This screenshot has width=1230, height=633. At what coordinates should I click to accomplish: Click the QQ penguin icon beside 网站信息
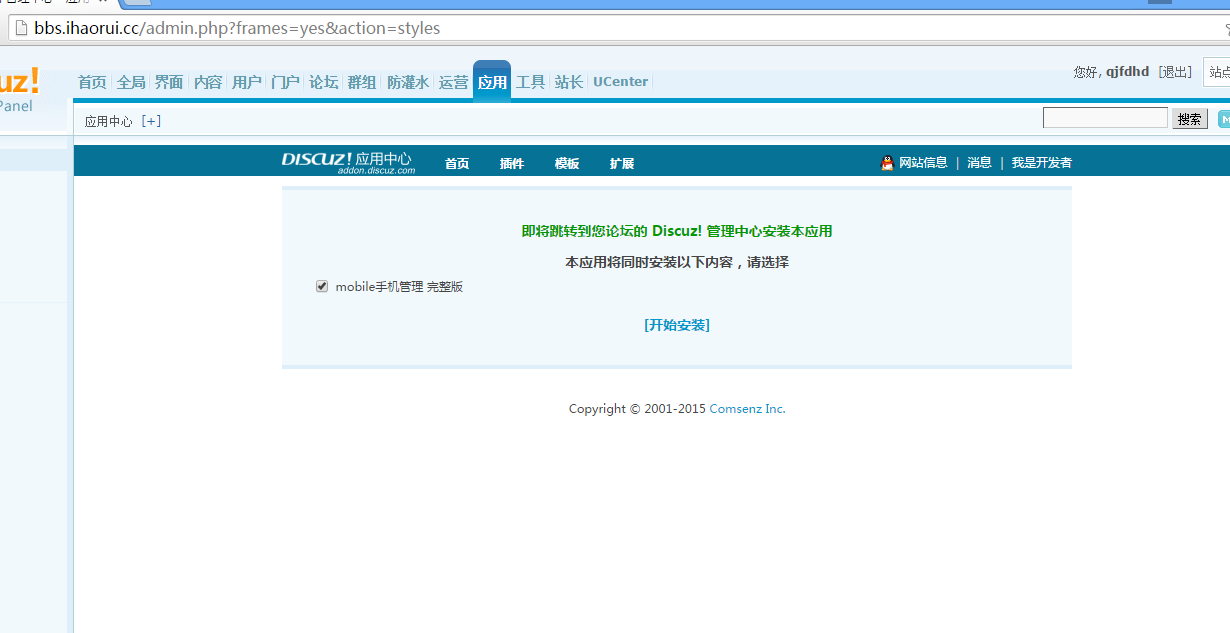tap(885, 162)
